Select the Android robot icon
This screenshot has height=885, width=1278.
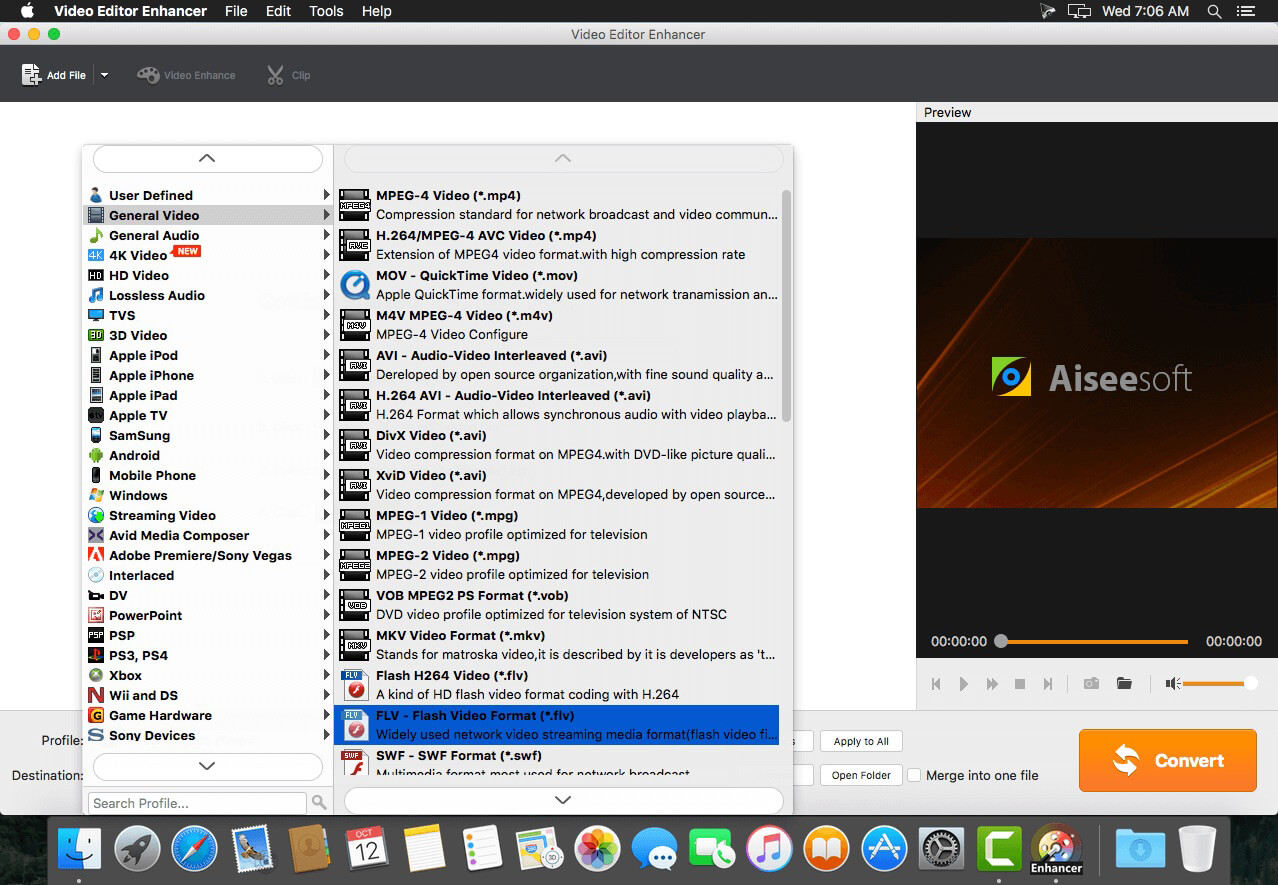pyautogui.click(x=96, y=455)
